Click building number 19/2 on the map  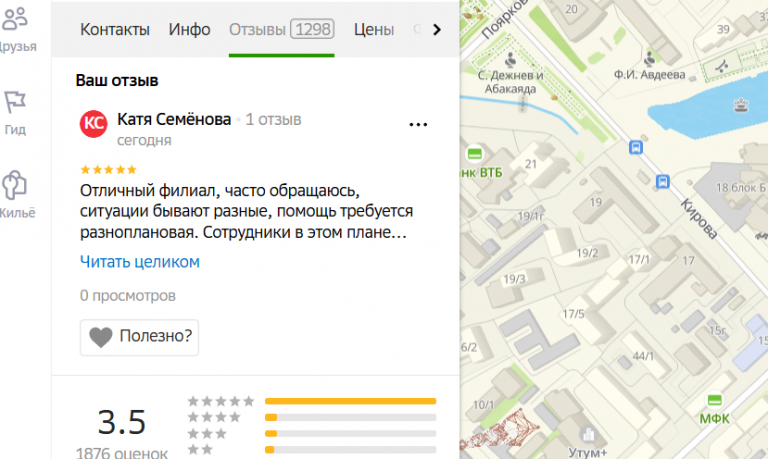587,253
